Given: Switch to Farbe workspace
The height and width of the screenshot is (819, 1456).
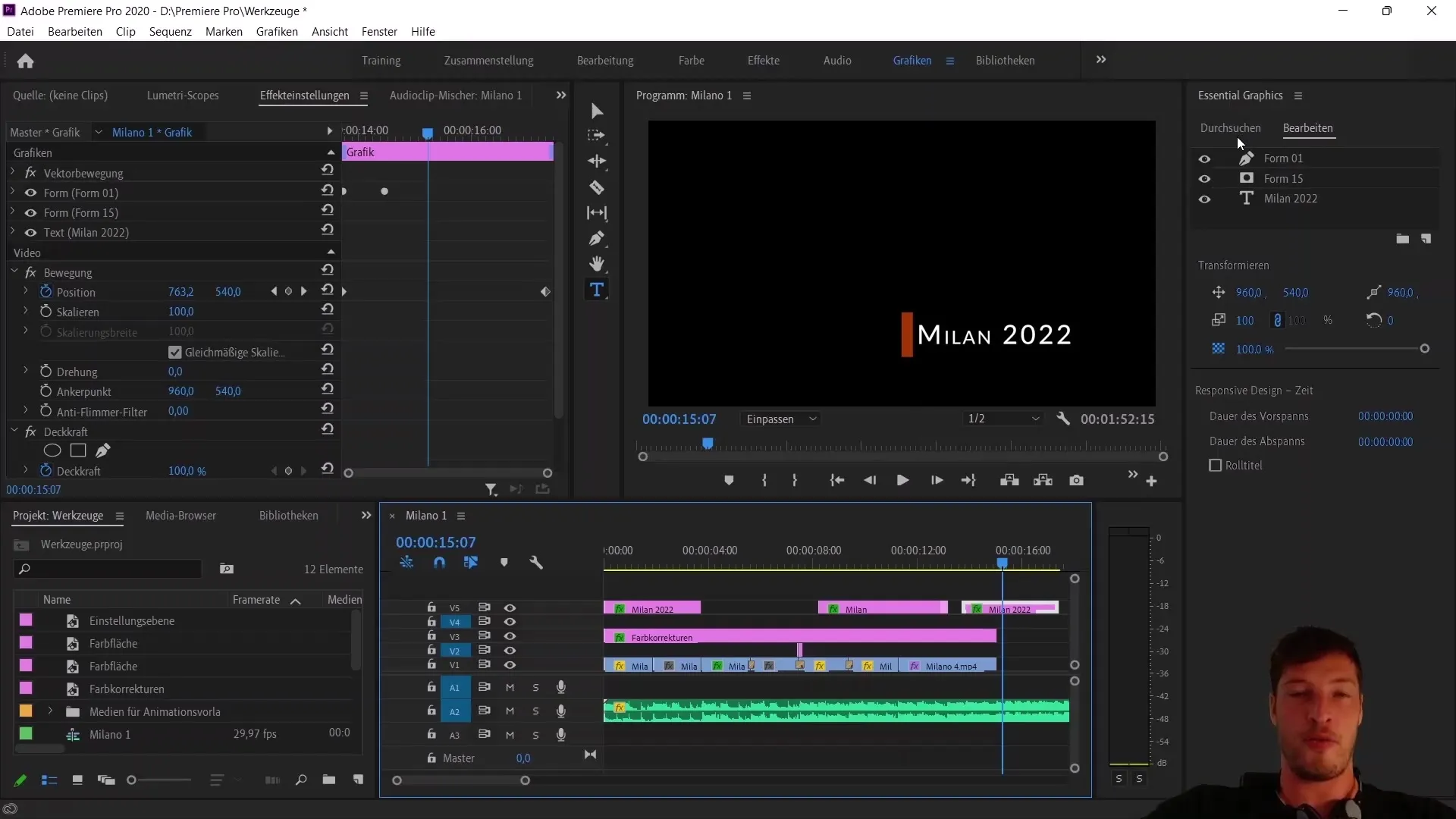Looking at the screenshot, I should coord(691,60).
